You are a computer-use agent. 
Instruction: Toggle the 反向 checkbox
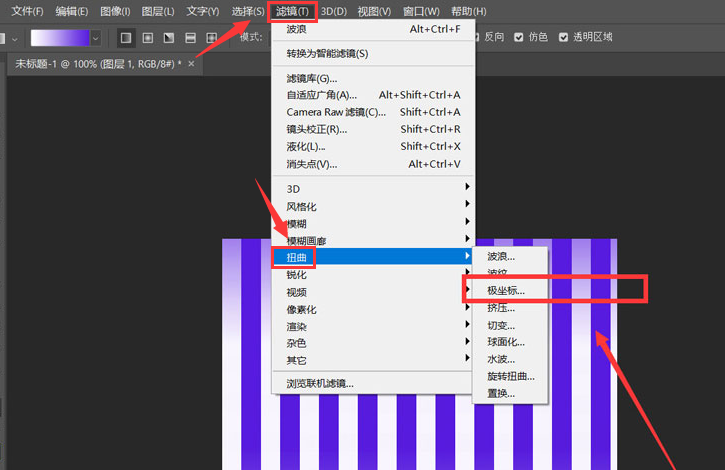(476, 37)
